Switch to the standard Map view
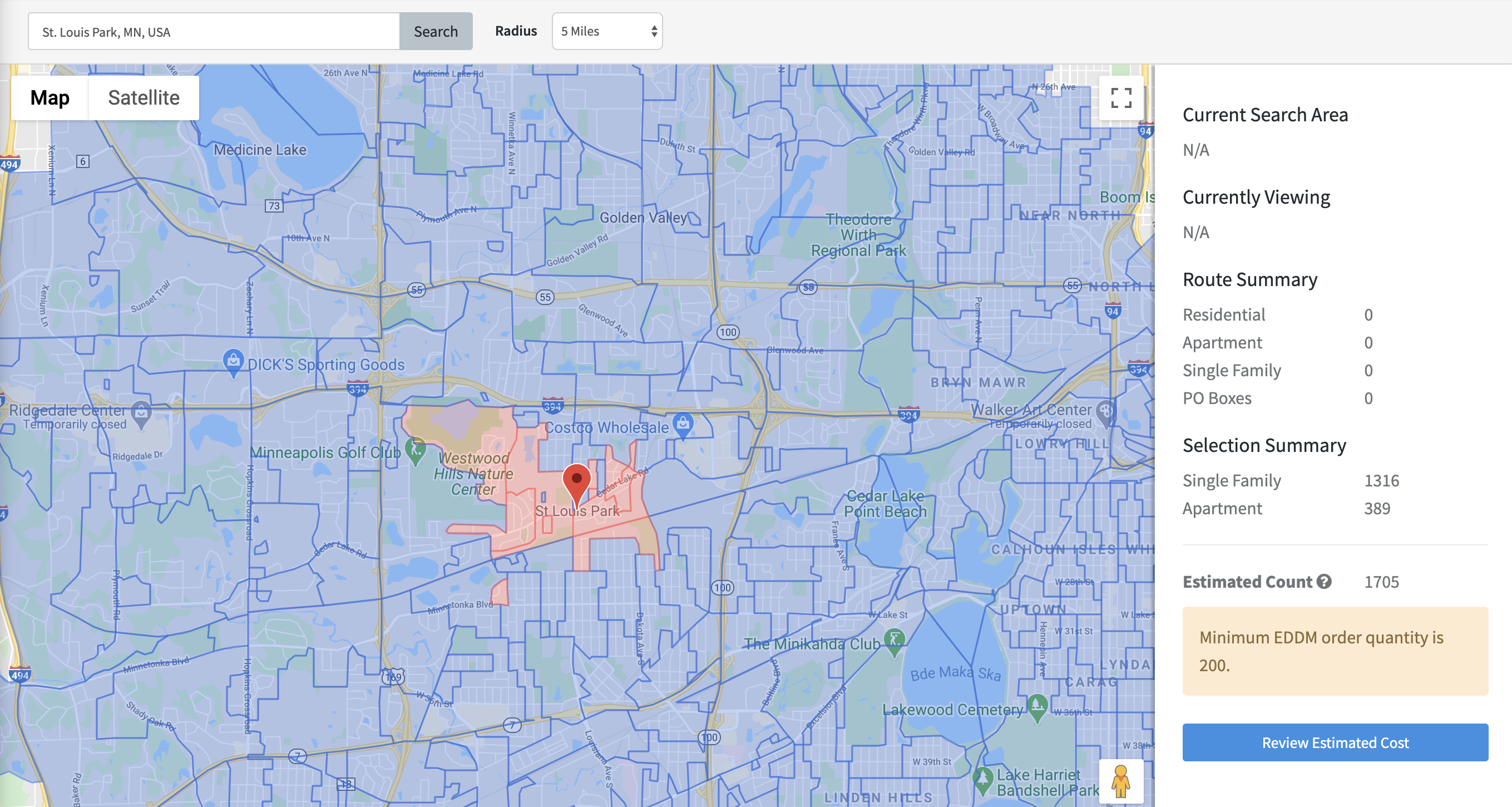This screenshot has height=807, width=1512. (50, 98)
